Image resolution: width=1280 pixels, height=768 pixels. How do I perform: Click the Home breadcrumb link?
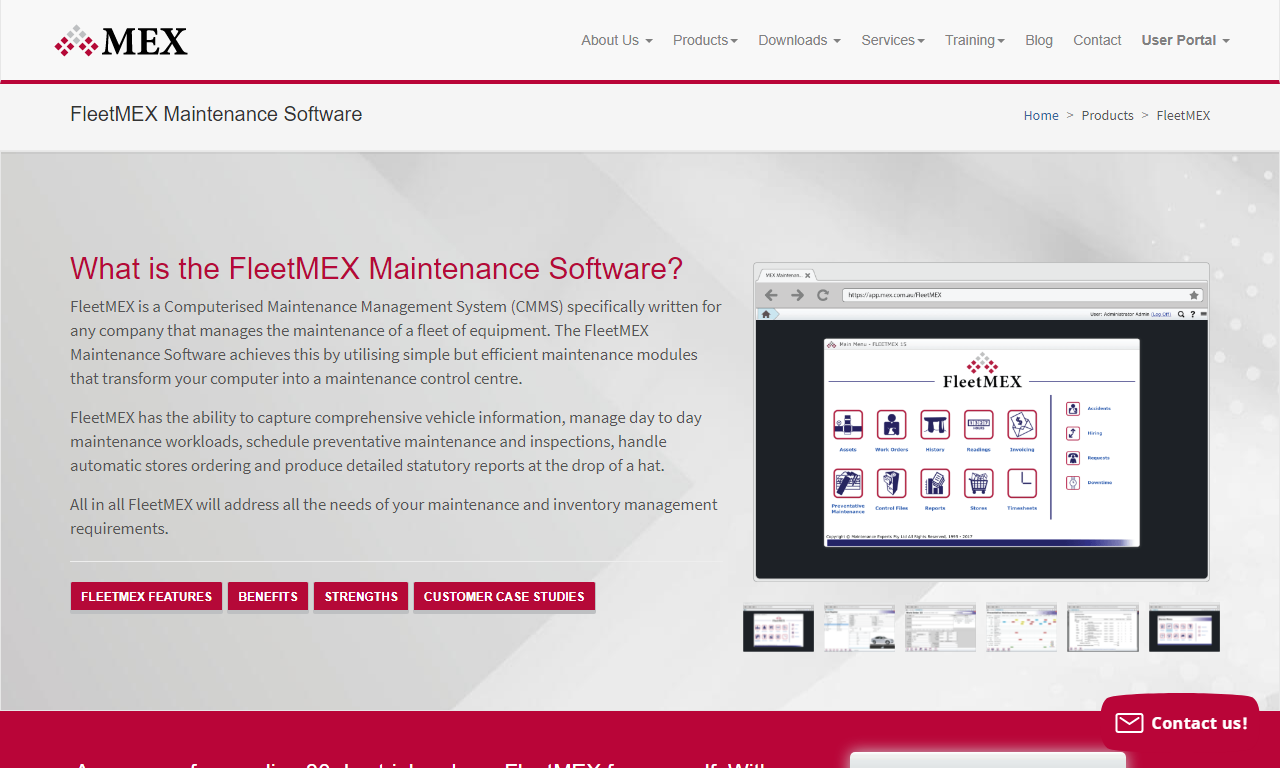point(1040,115)
